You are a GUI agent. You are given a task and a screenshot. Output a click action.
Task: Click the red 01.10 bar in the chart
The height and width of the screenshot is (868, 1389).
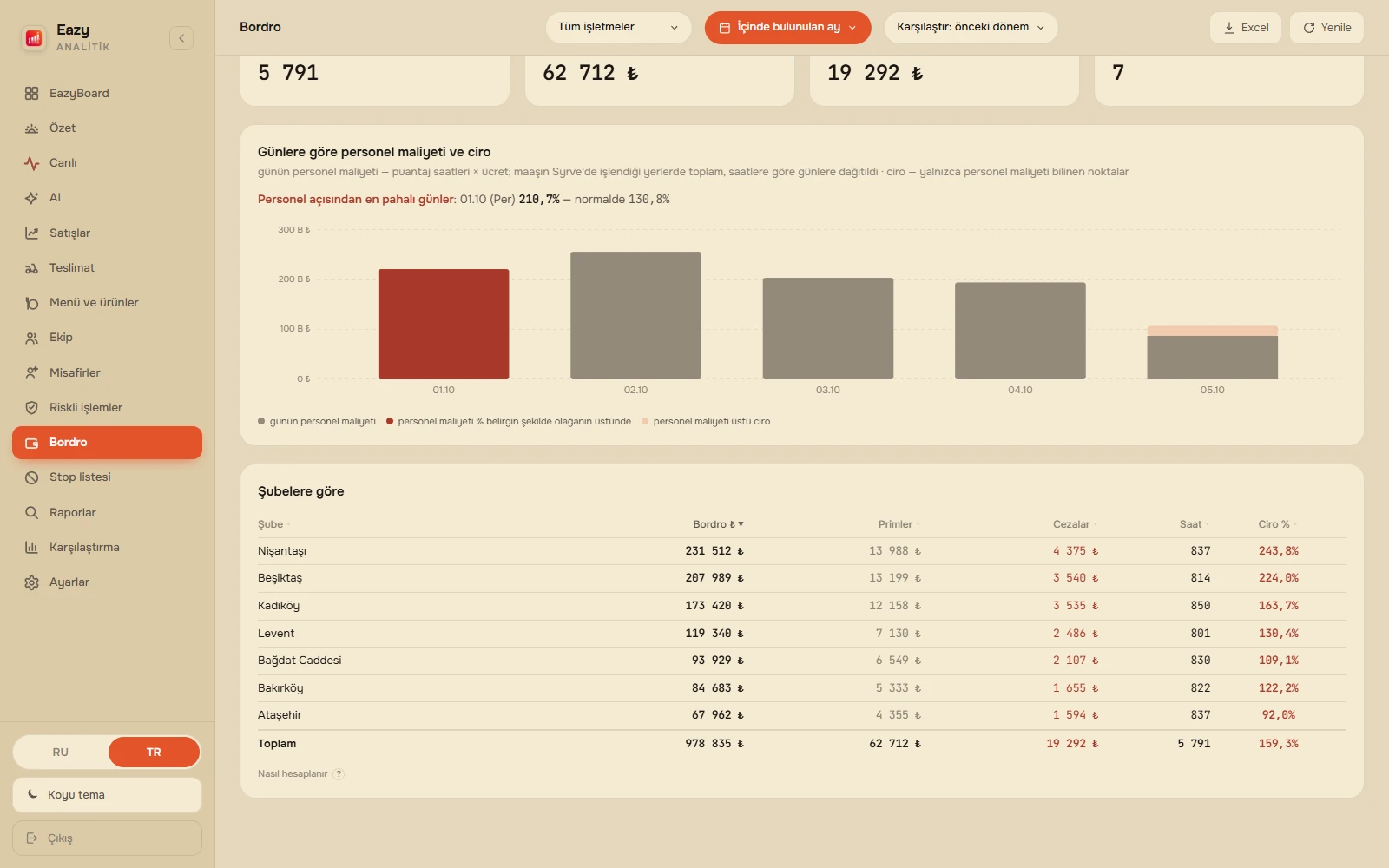[x=444, y=324]
